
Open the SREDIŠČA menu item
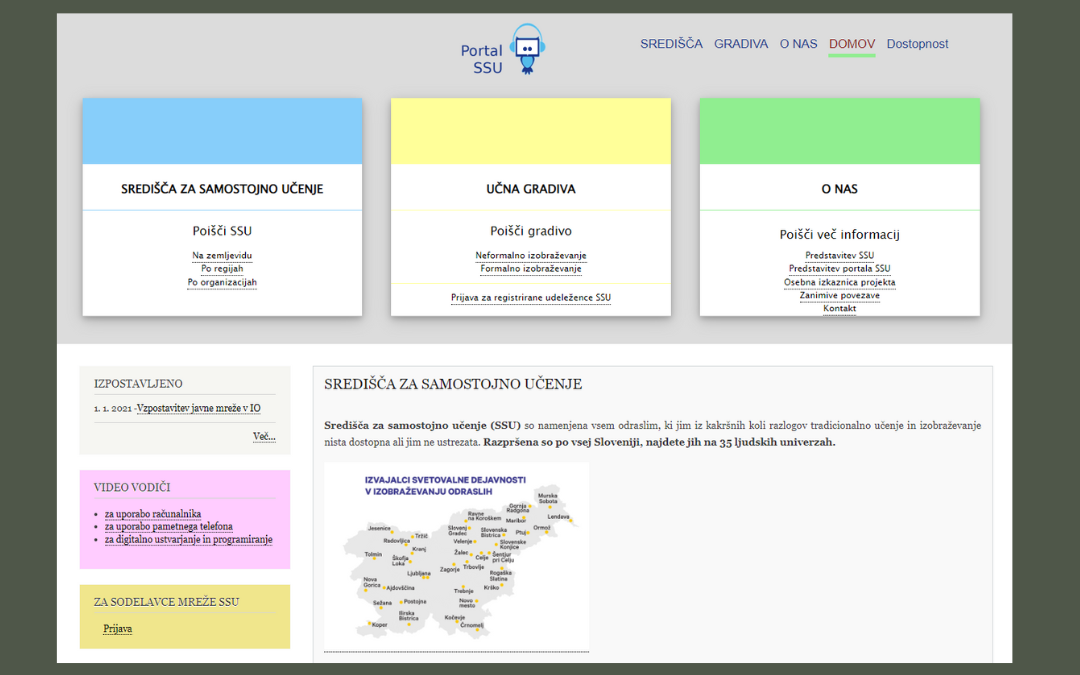671,44
